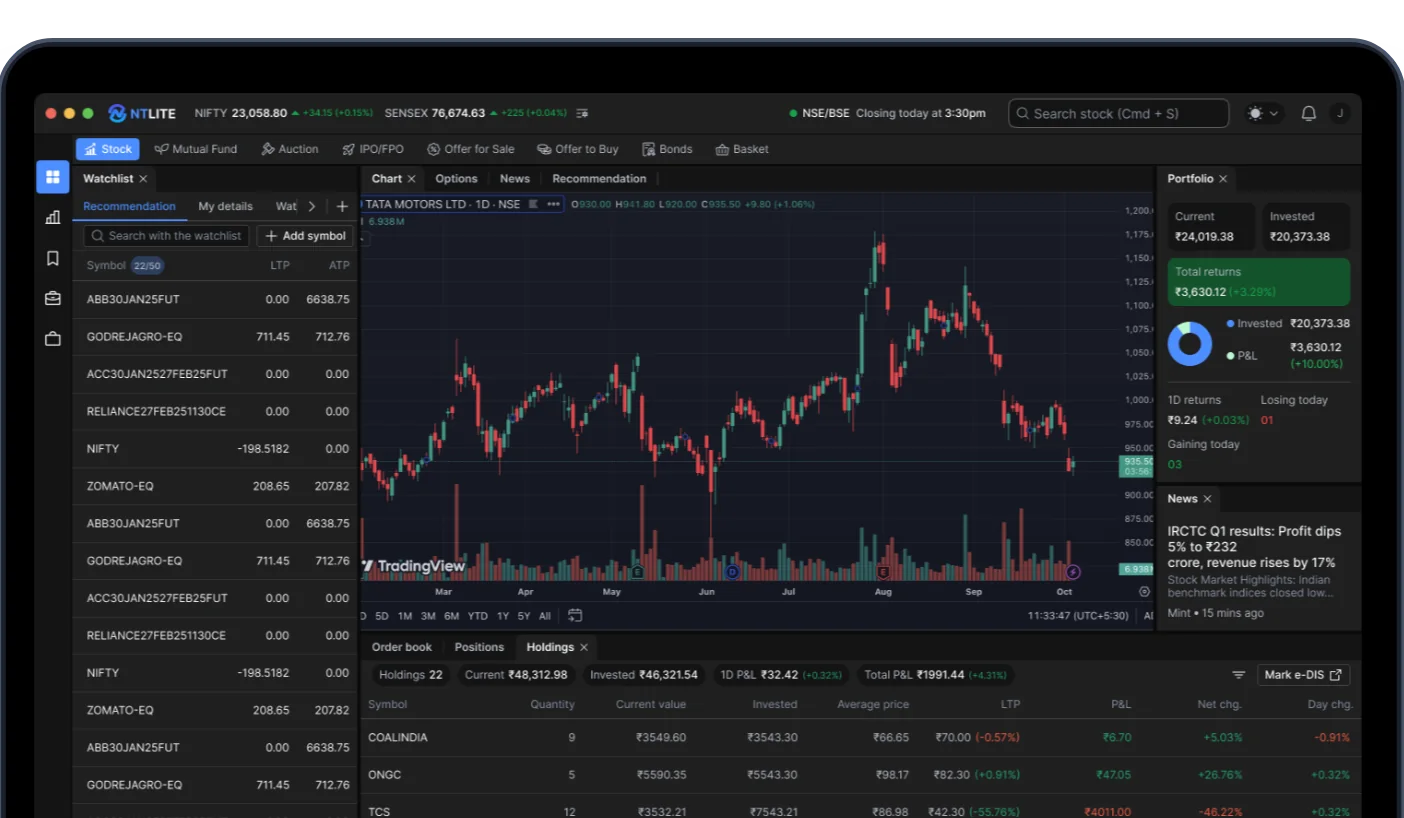Open the notifications bell
The width and height of the screenshot is (1404, 818).
point(1308,114)
